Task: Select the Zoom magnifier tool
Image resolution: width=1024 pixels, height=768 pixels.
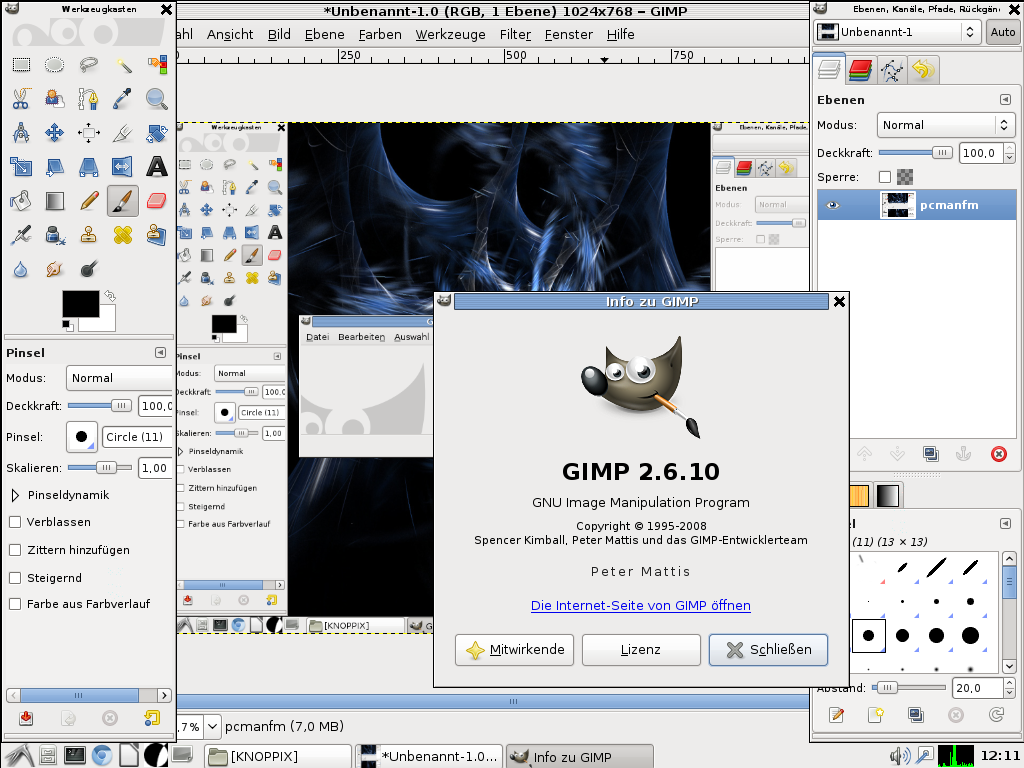Action: click(x=155, y=100)
